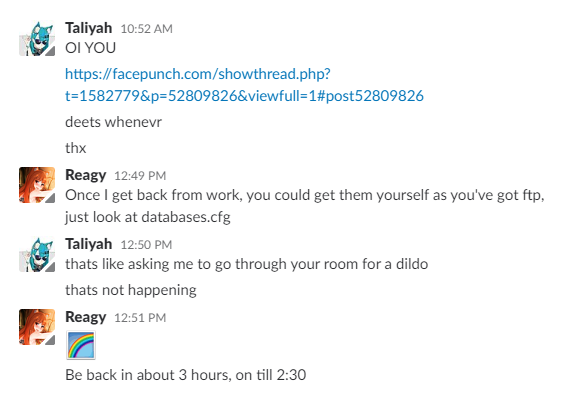The image size is (563, 395).
Task: Click the Reagy username at 12:49 PM
Action: tap(85, 175)
